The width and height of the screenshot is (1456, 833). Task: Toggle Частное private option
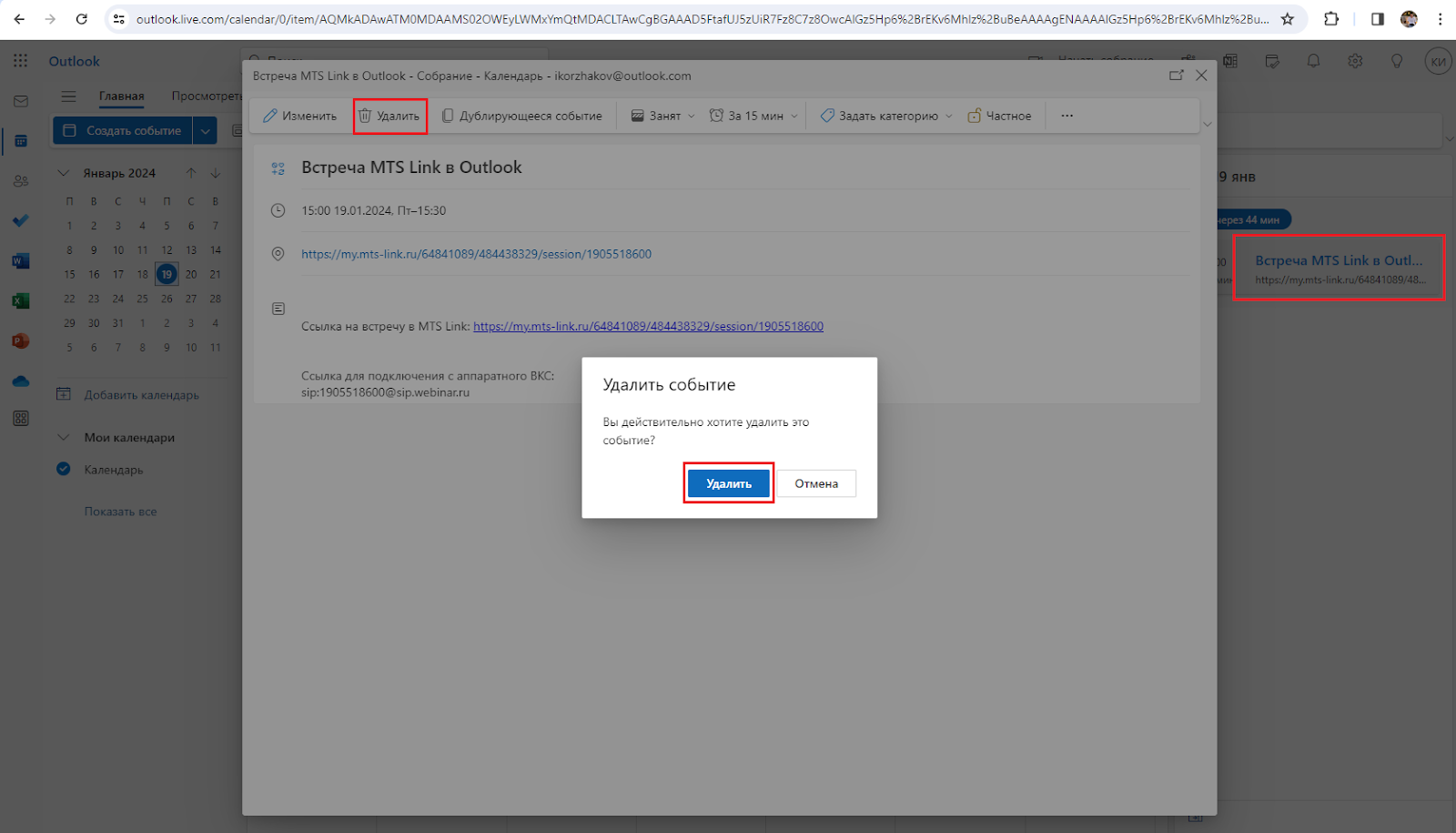click(999, 116)
